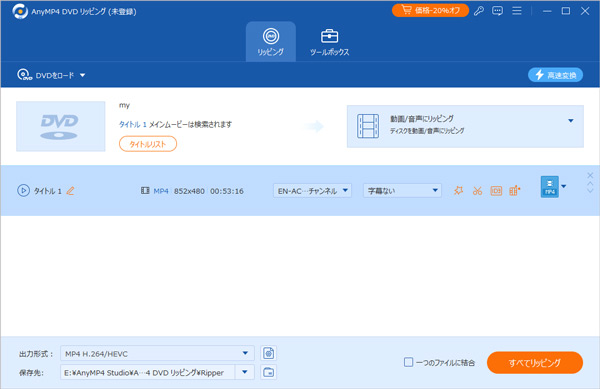Minimize the AnyMP4 window

547,11
